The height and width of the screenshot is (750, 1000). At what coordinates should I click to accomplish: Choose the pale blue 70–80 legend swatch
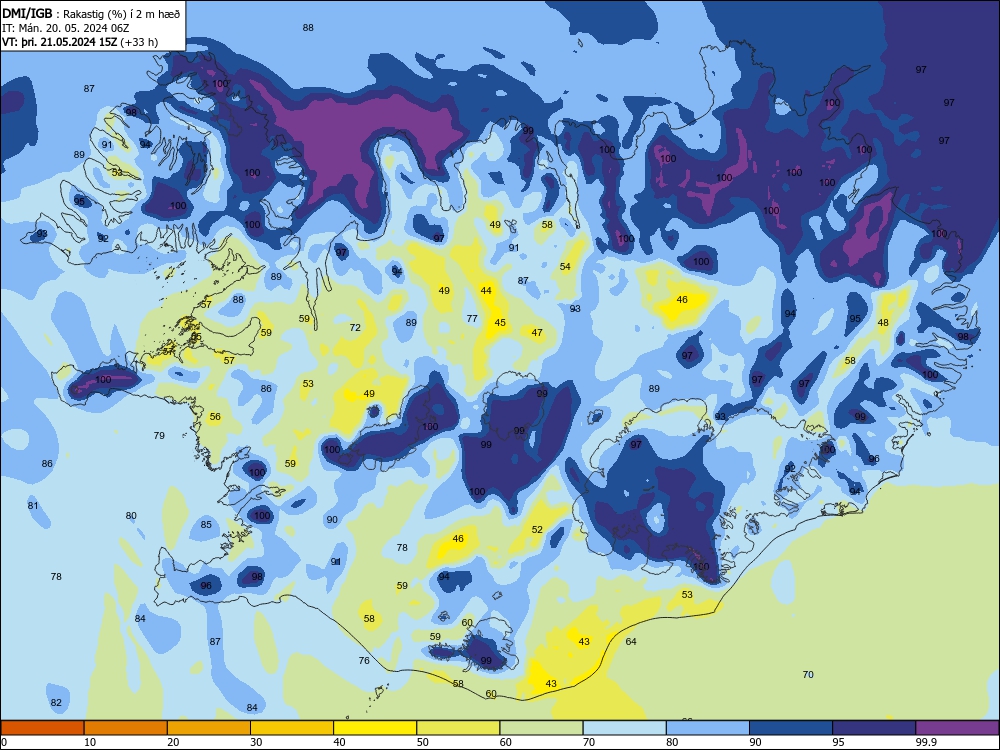click(x=624, y=728)
